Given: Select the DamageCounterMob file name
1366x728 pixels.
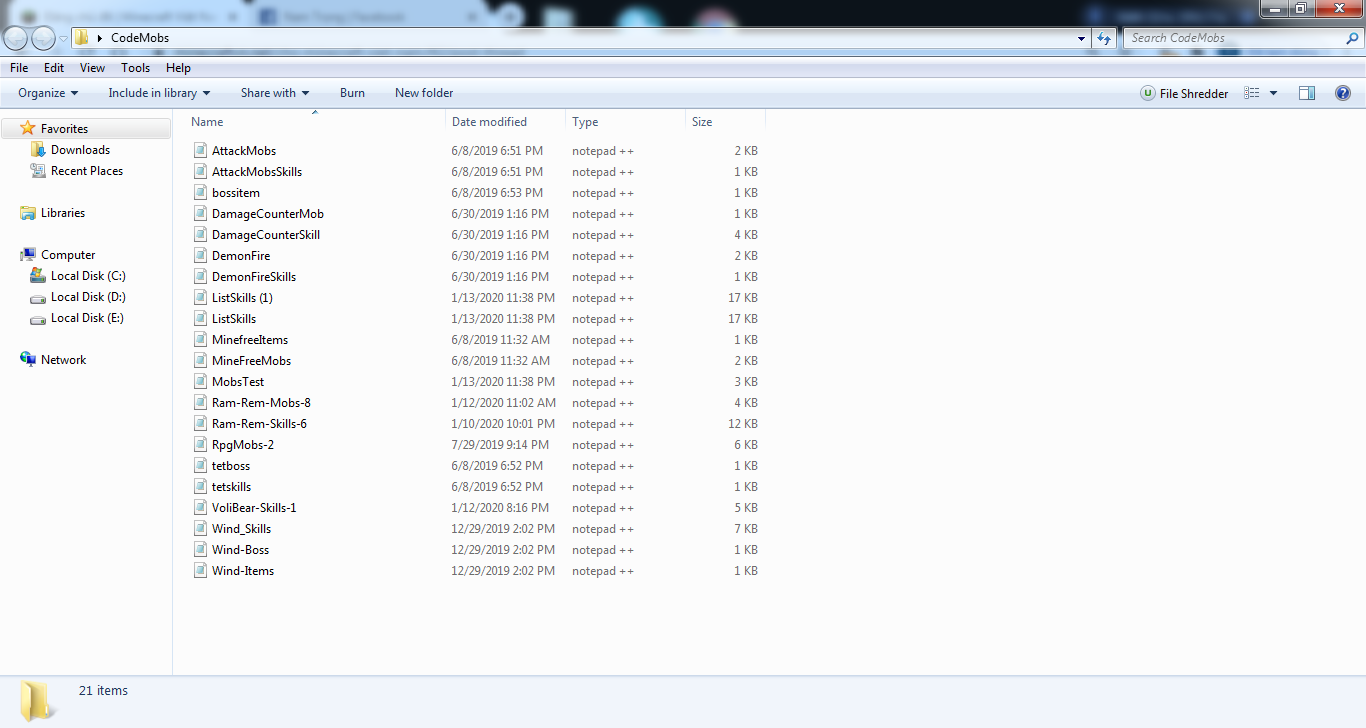Looking at the screenshot, I should pyautogui.click(x=268, y=214).
